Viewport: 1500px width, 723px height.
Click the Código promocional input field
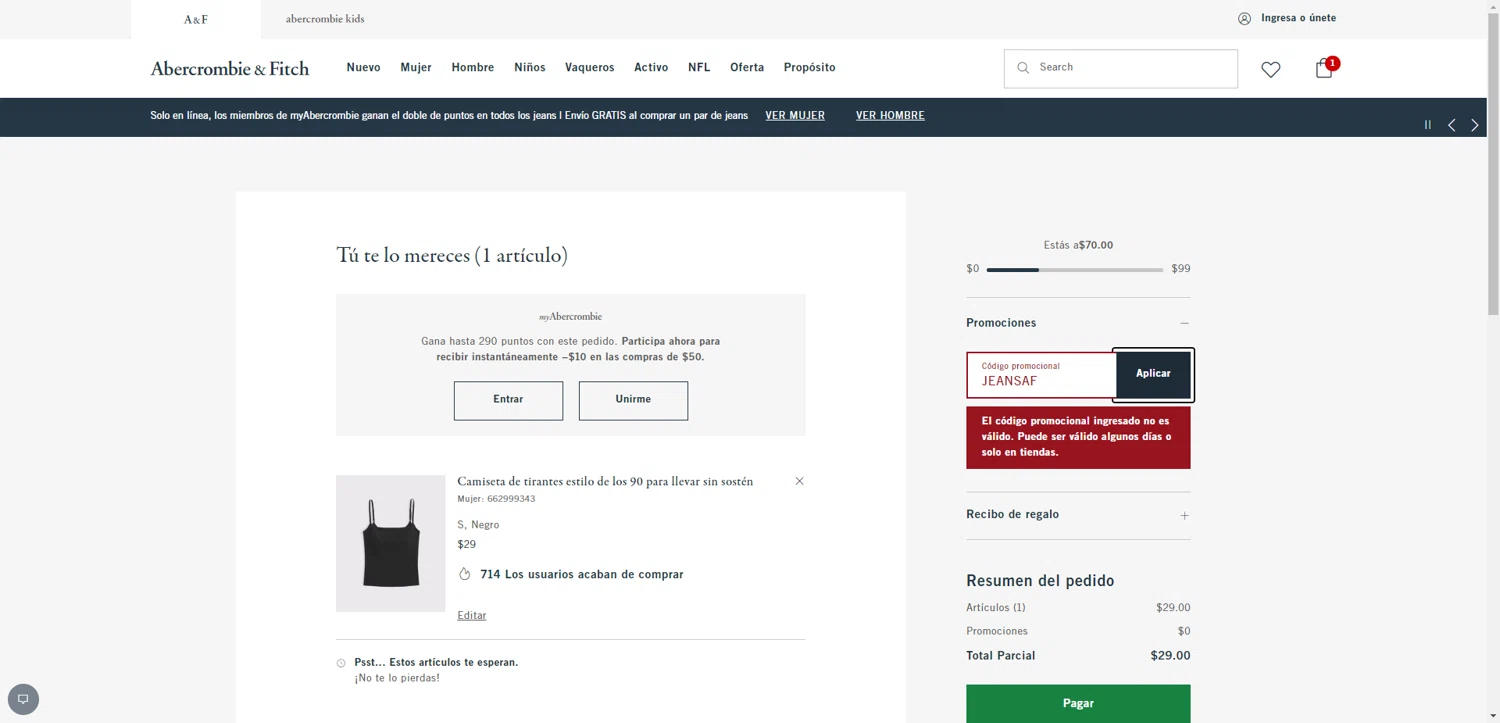tap(1041, 375)
